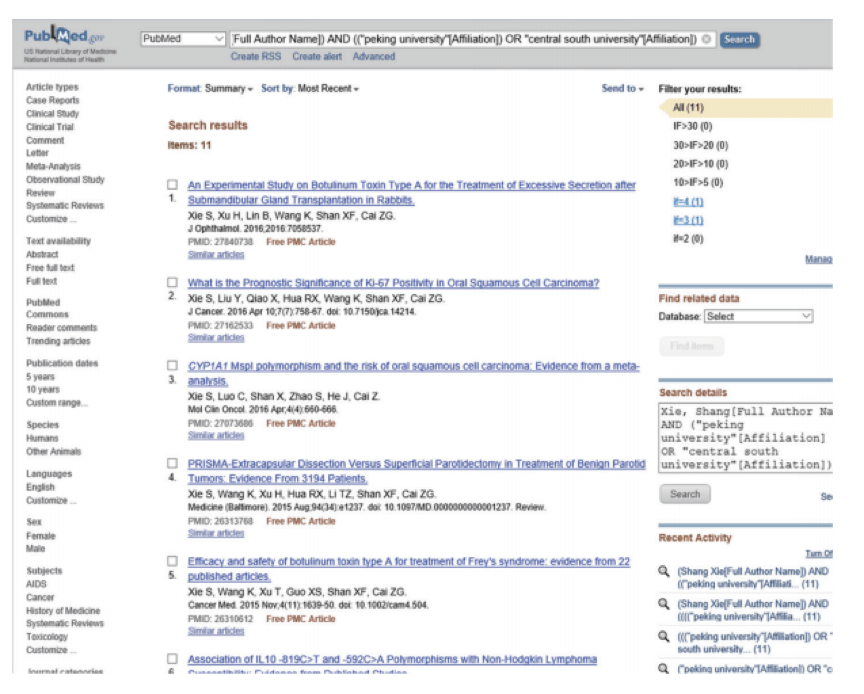Check the box for result 4 PRISMA article
Viewport: 864px width, 694px height.
pos(172,464)
